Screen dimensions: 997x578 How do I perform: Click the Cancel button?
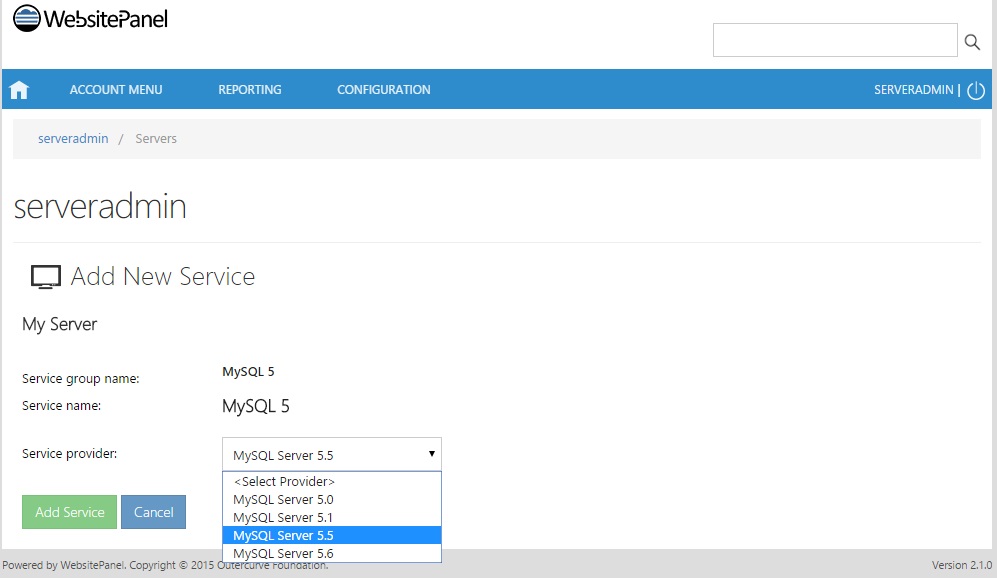pos(153,512)
